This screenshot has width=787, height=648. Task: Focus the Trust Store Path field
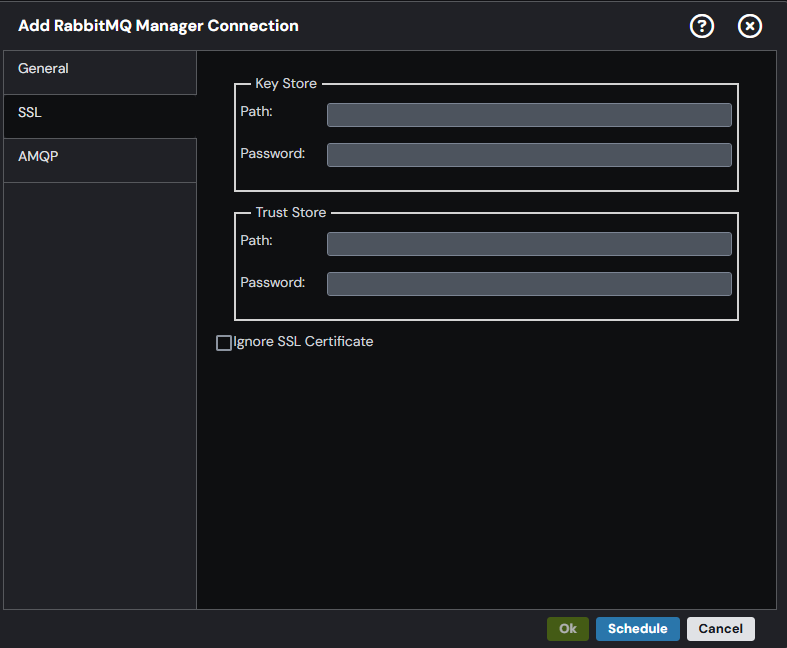[529, 244]
